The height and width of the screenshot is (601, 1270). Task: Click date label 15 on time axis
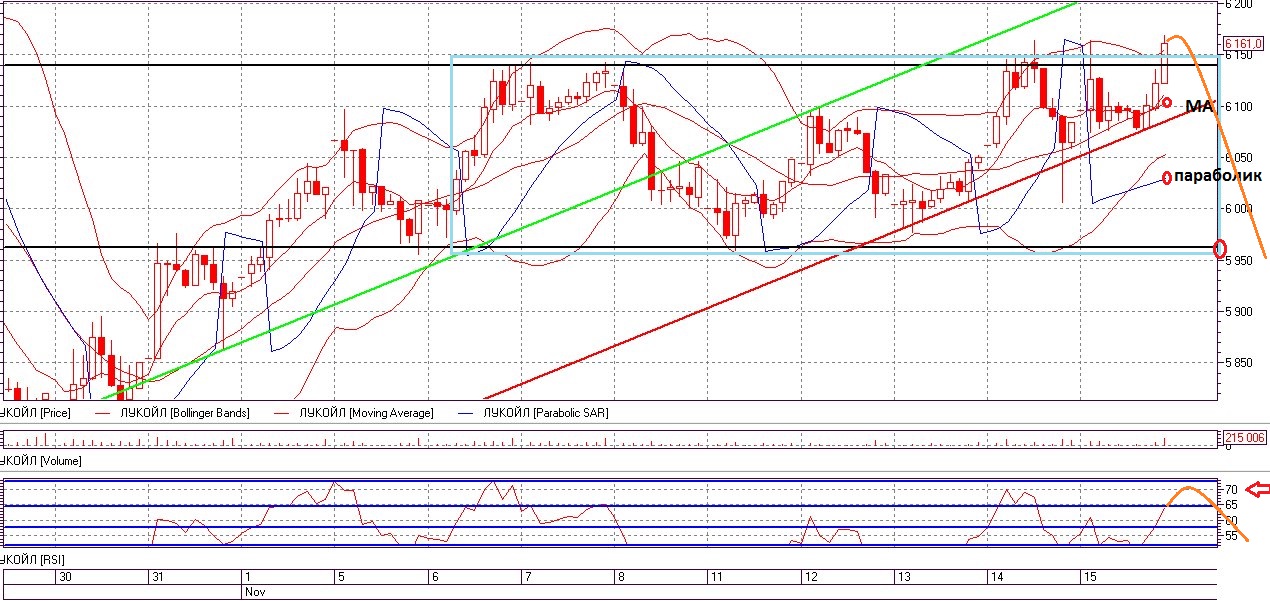pyautogui.click(x=1089, y=577)
